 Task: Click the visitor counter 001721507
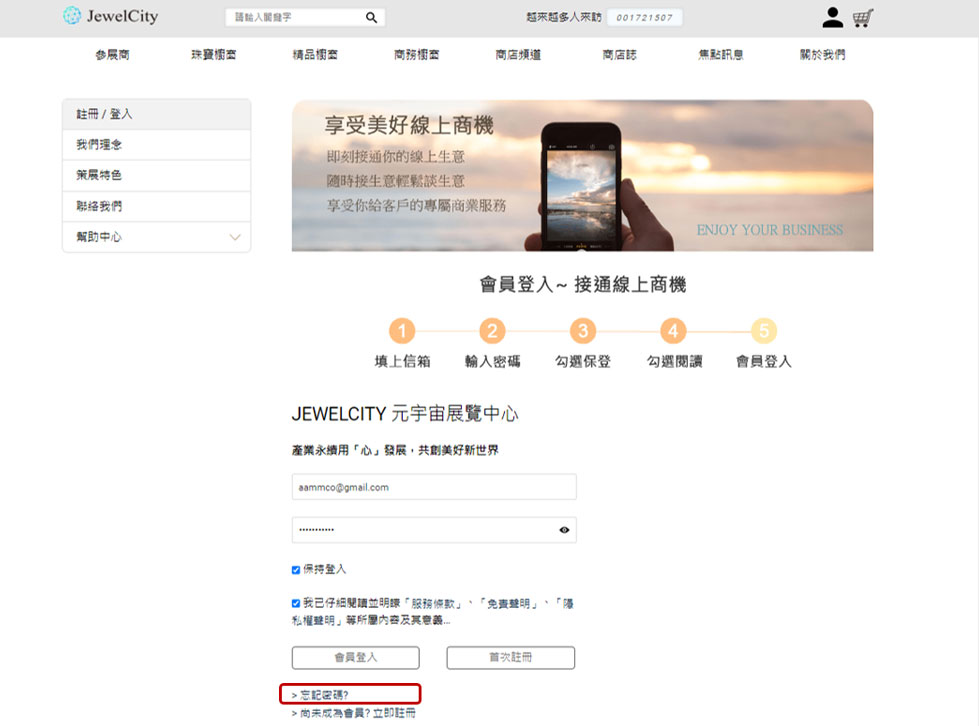click(644, 17)
